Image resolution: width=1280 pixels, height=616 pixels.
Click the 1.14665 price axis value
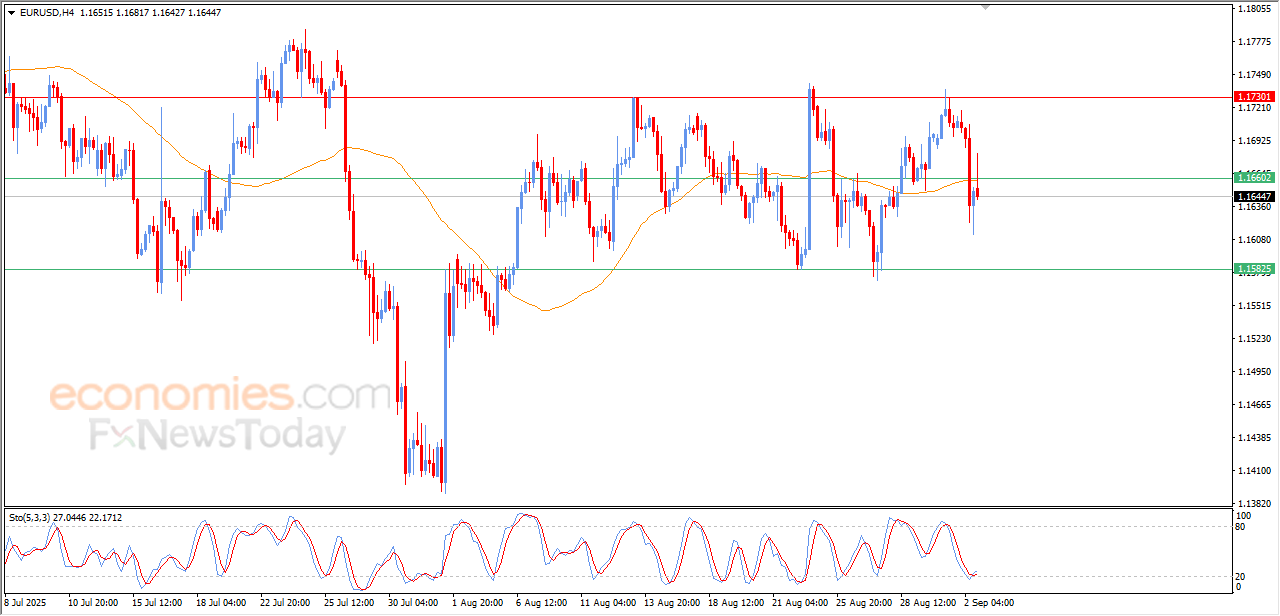(1255, 404)
